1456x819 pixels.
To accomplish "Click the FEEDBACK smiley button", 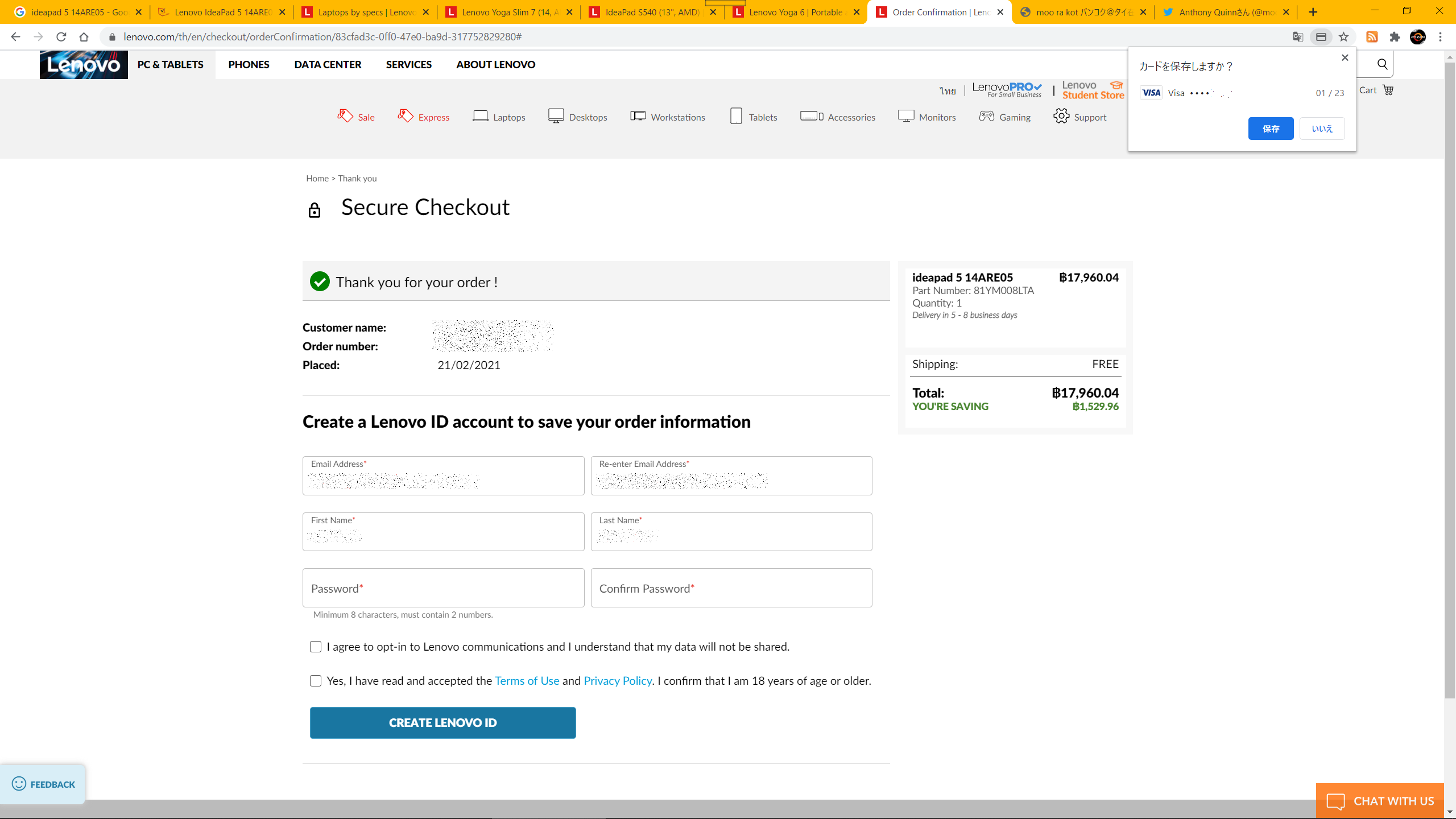I will click(x=43, y=784).
